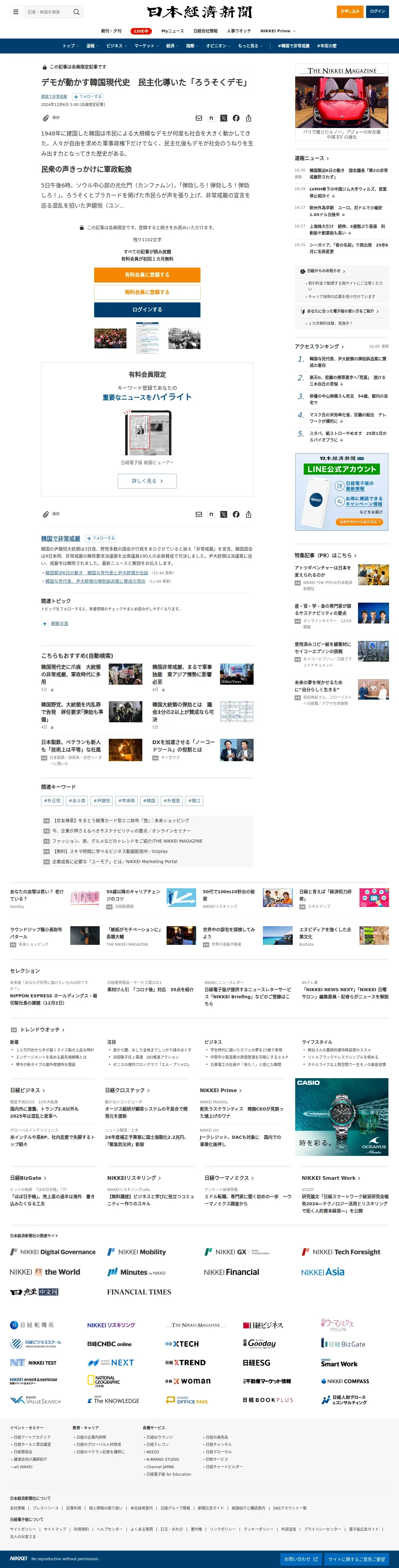Expand the 国際 navigation dropdown
This screenshot has height=1568, width=399.
click(x=192, y=46)
